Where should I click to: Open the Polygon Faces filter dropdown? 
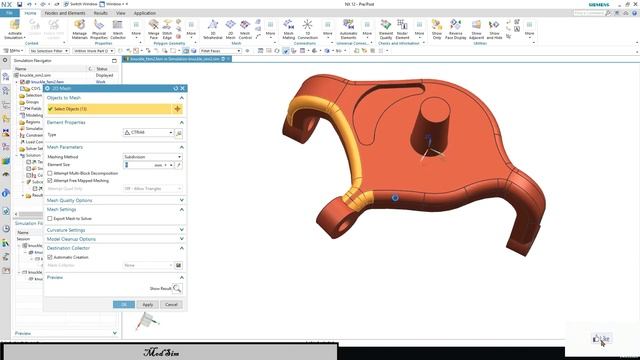point(221,51)
